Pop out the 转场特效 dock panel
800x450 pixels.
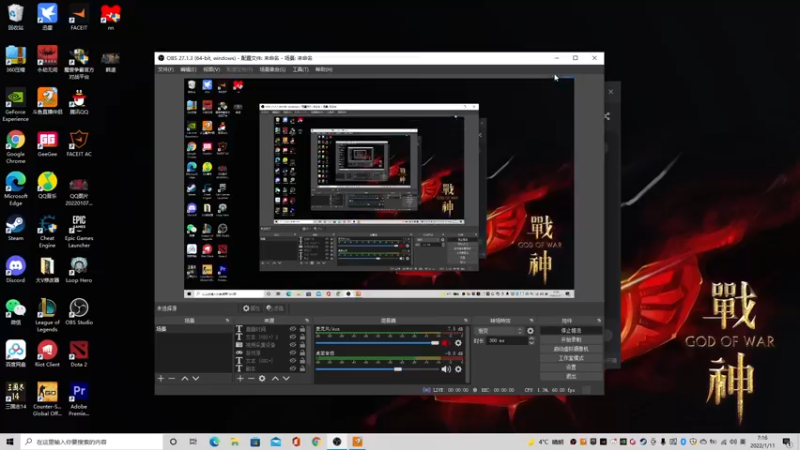[x=532, y=320]
